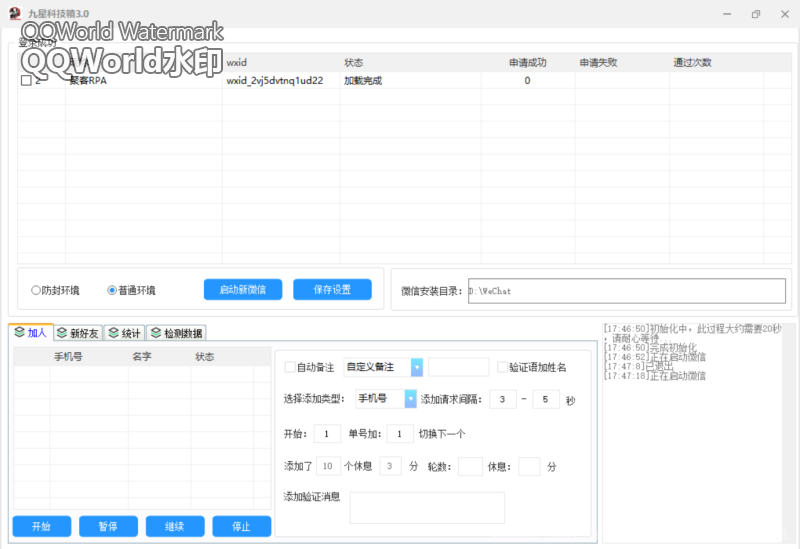The width and height of the screenshot is (800, 549).
Task: Choose the 普通环境 radio option
Action: [x=112, y=290]
